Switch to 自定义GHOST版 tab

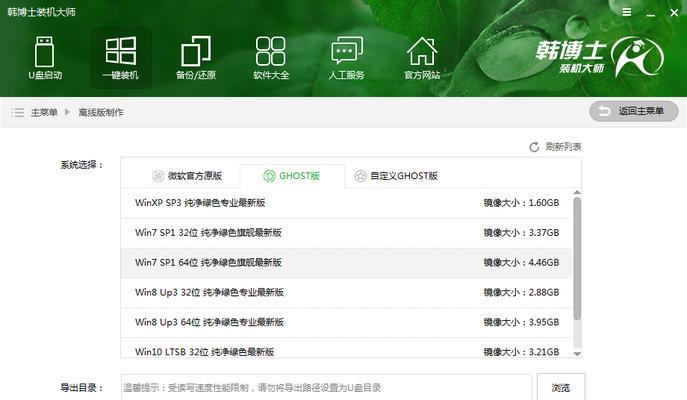[x=397, y=176]
